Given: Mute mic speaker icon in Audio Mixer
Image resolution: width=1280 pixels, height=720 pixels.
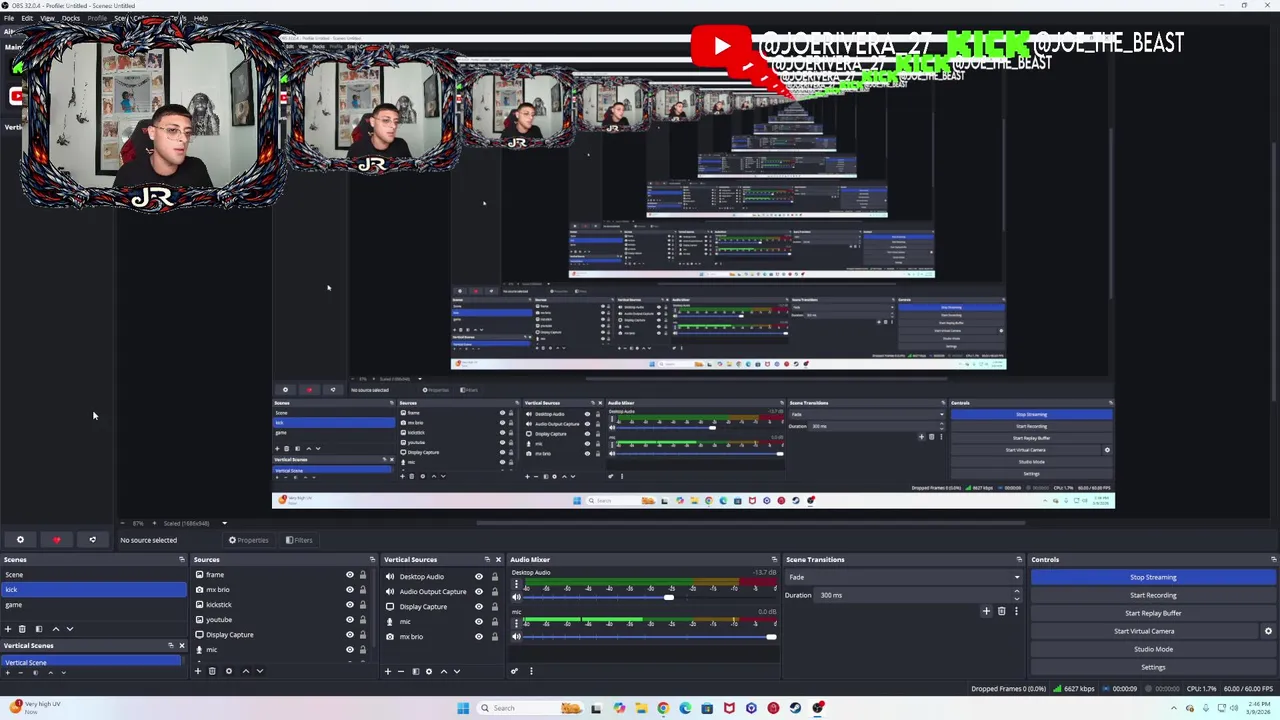Looking at the screenshot, I should coord(517,637).
